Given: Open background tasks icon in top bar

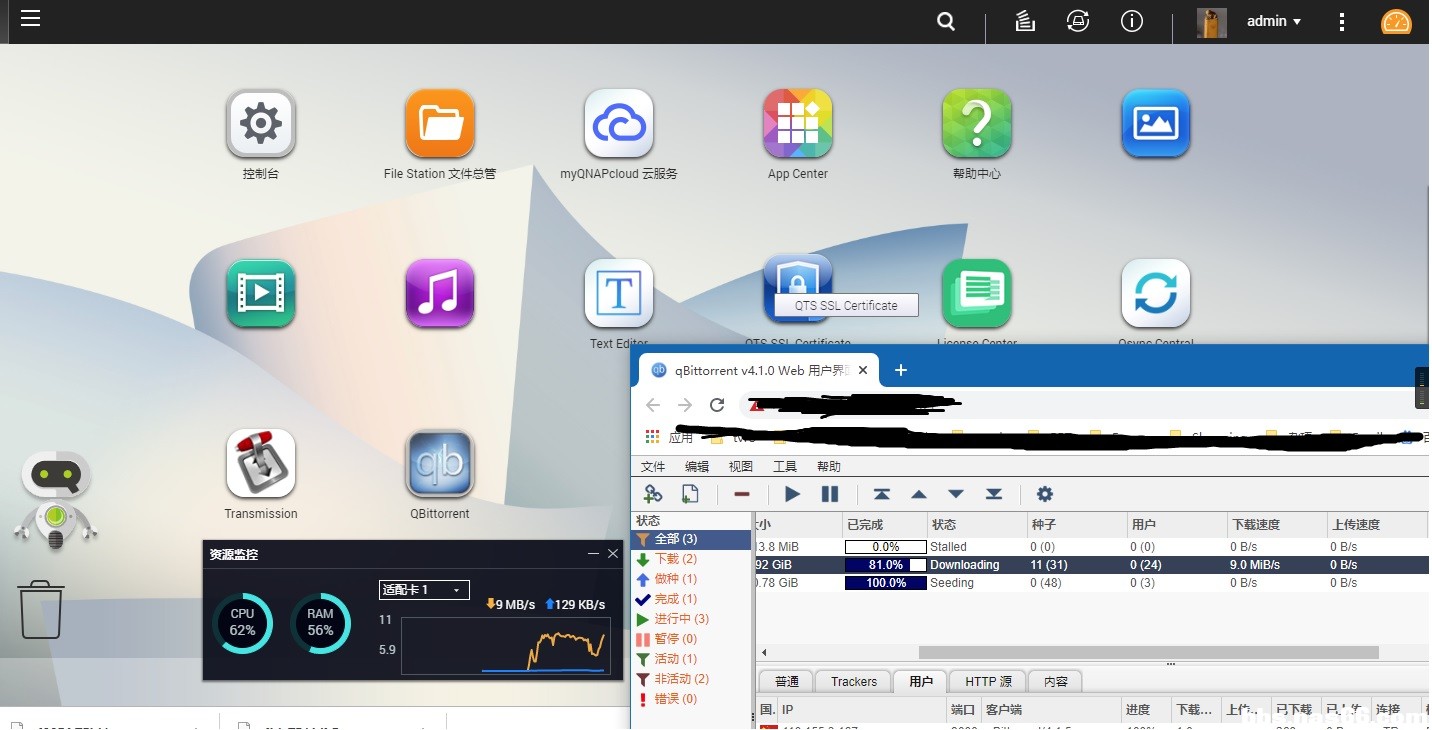Looking at the screenshot, I should (x=1025, y=21).
